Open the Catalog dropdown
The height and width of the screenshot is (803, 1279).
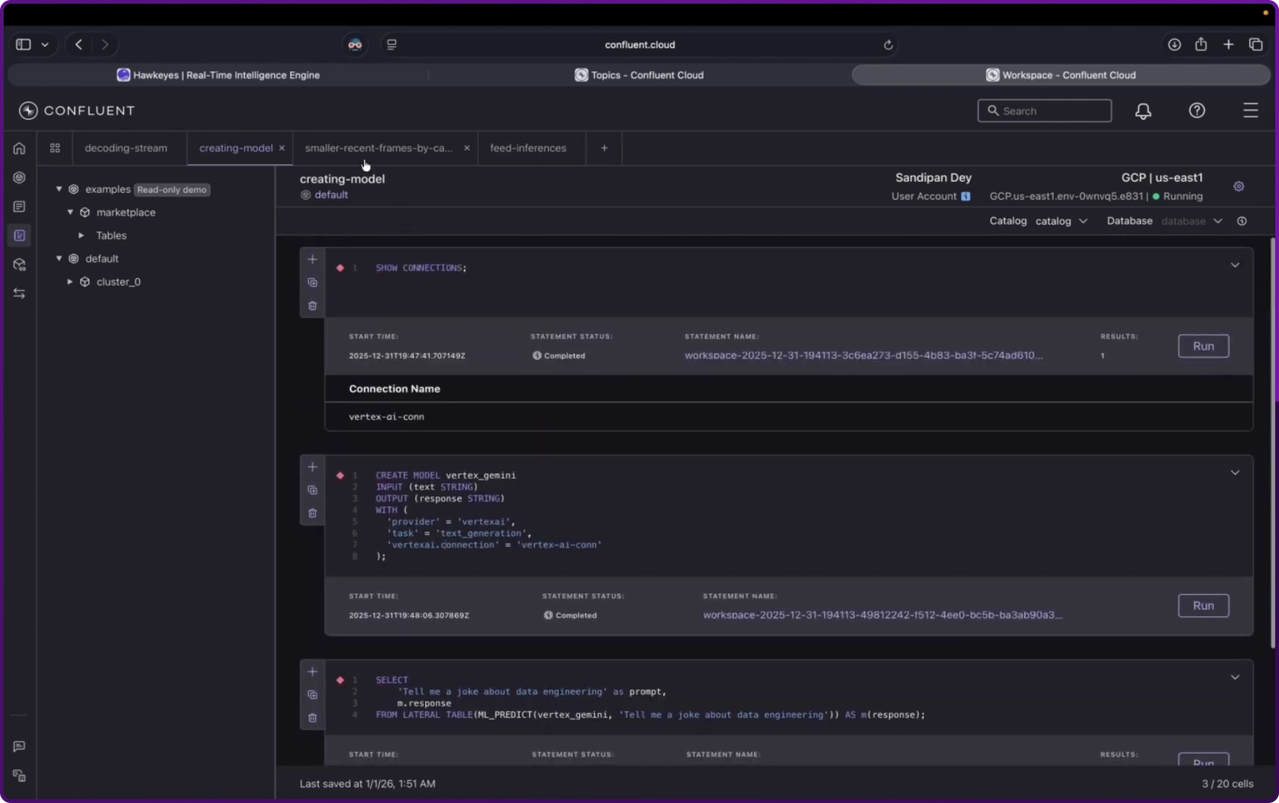click(1062, 221)
